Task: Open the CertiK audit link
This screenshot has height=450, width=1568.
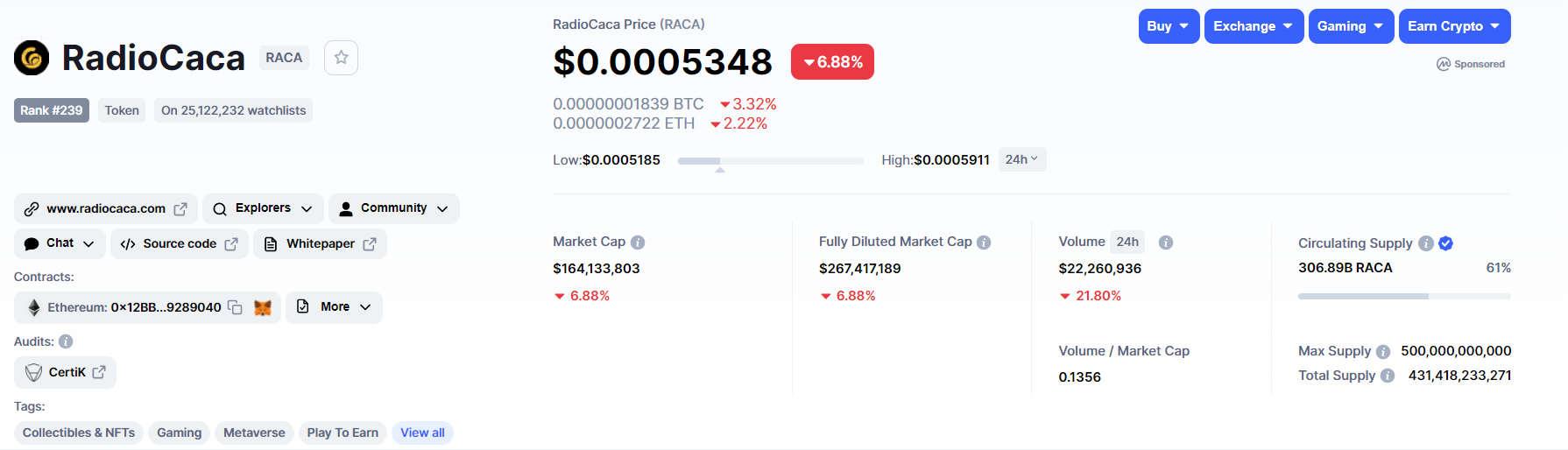Action: pos(66,372)
